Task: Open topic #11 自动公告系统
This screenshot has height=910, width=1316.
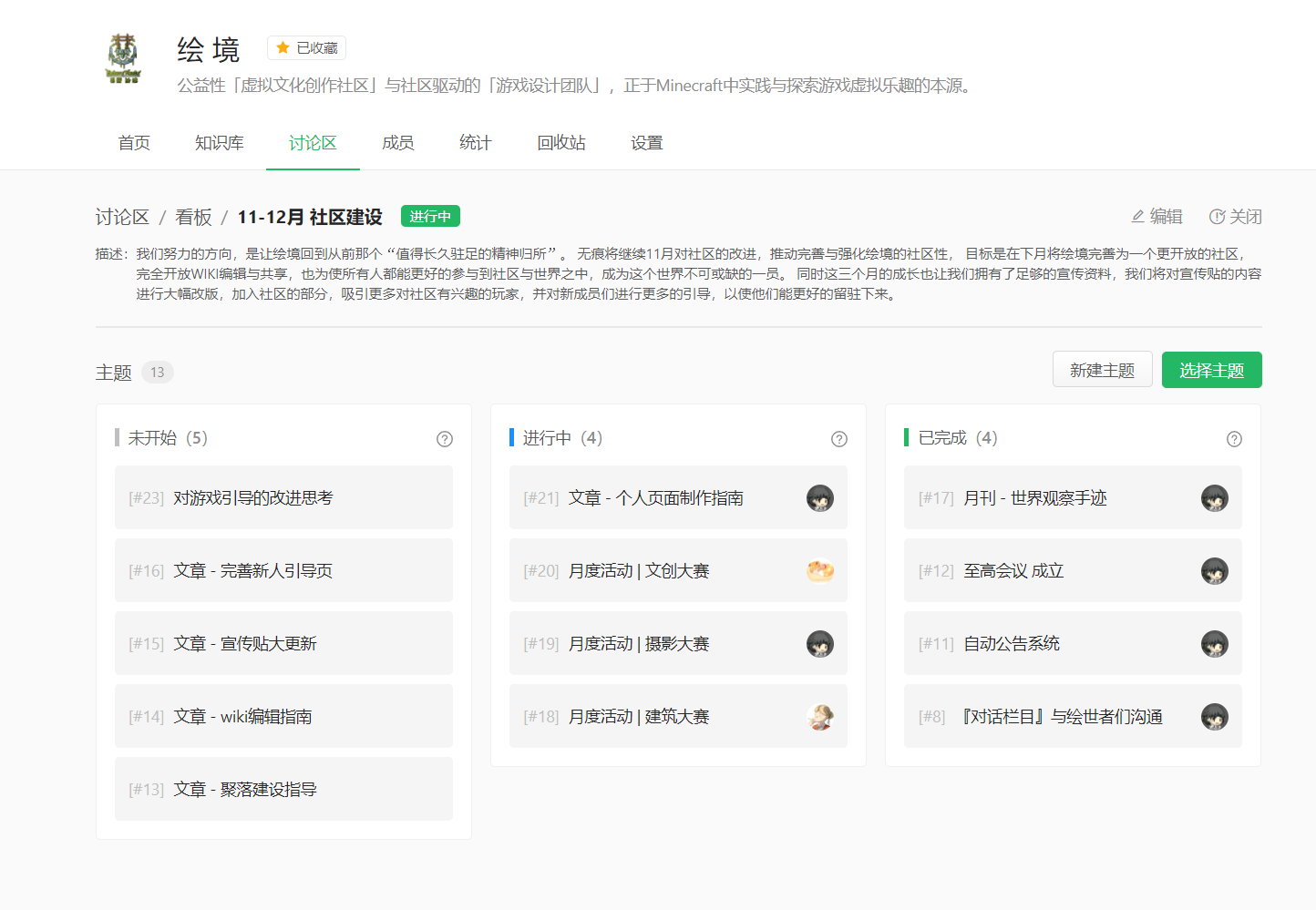Action: [1073, 643]
